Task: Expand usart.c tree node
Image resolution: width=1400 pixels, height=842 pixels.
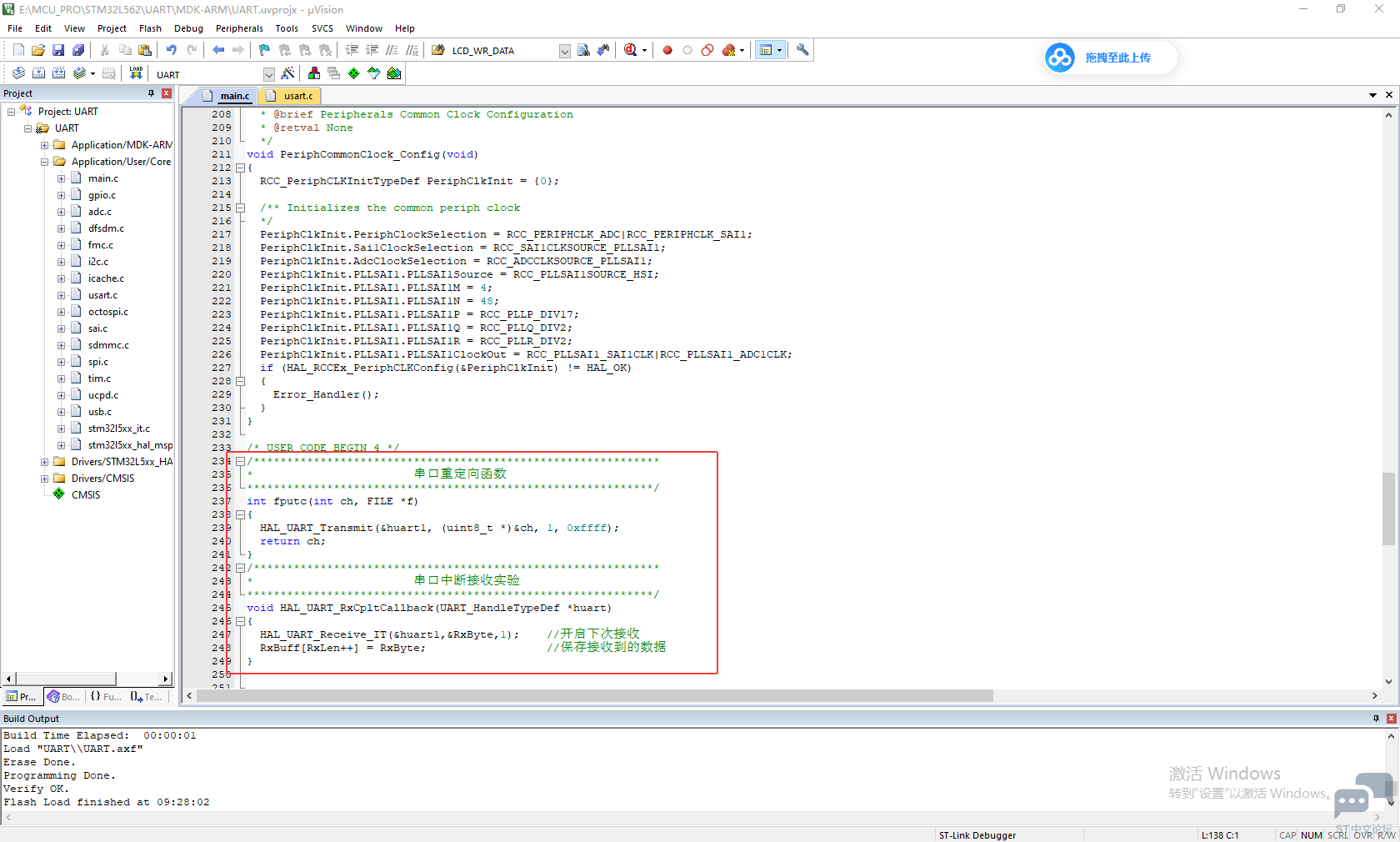Action: point(61,295)
